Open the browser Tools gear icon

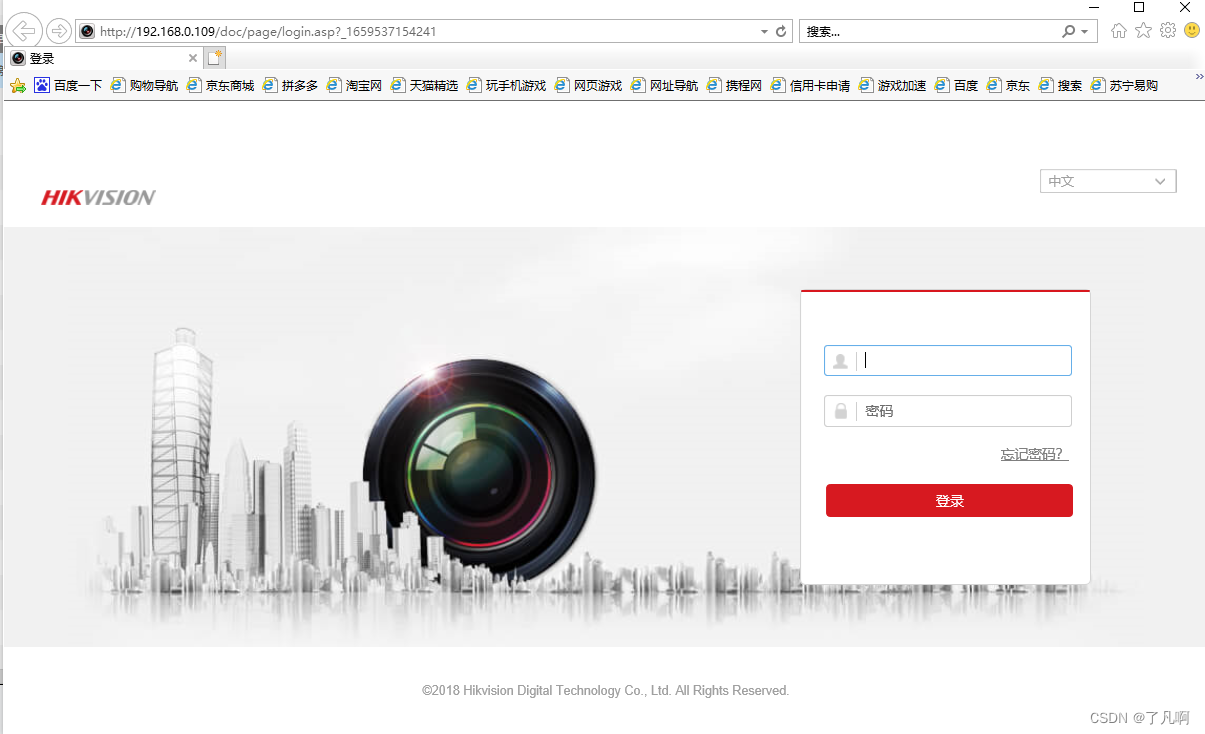1168,31
